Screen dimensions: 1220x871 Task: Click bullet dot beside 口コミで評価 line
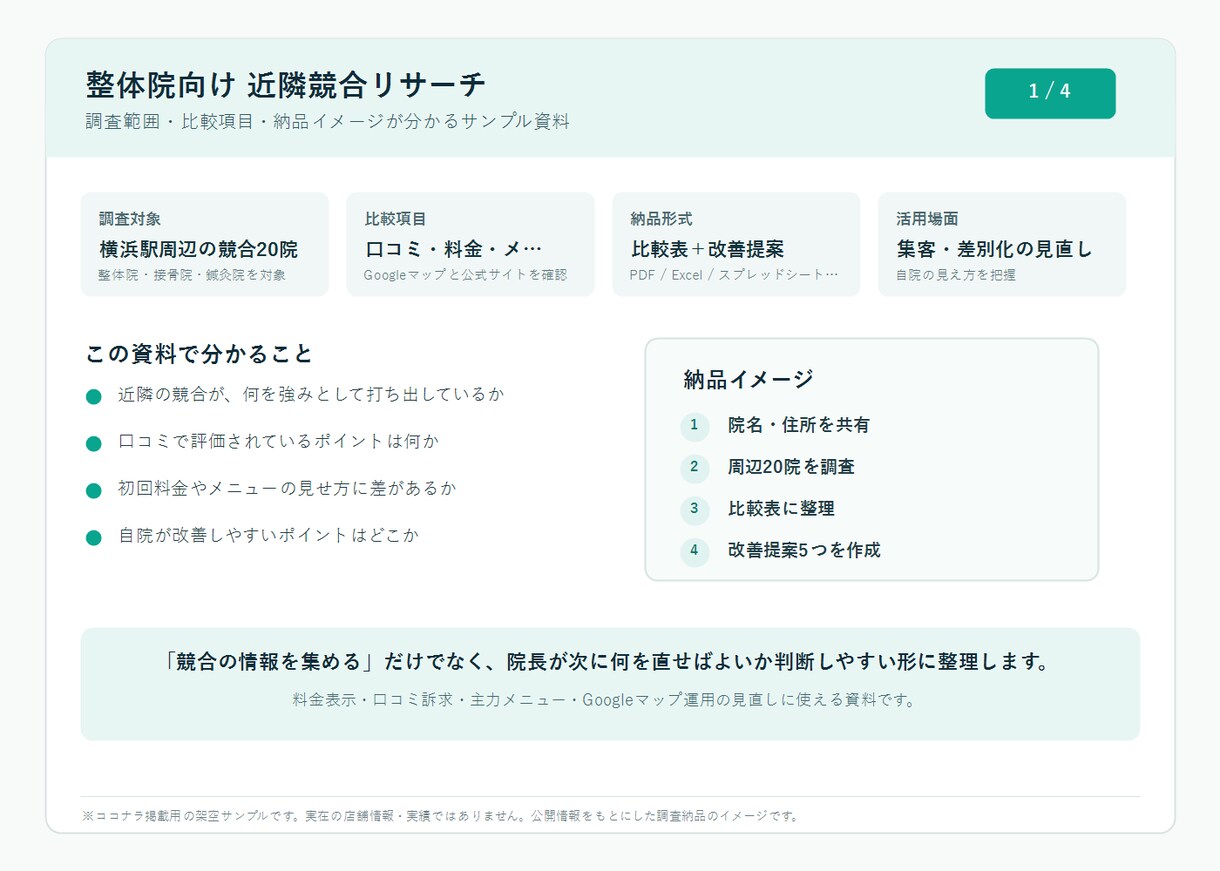94,443
